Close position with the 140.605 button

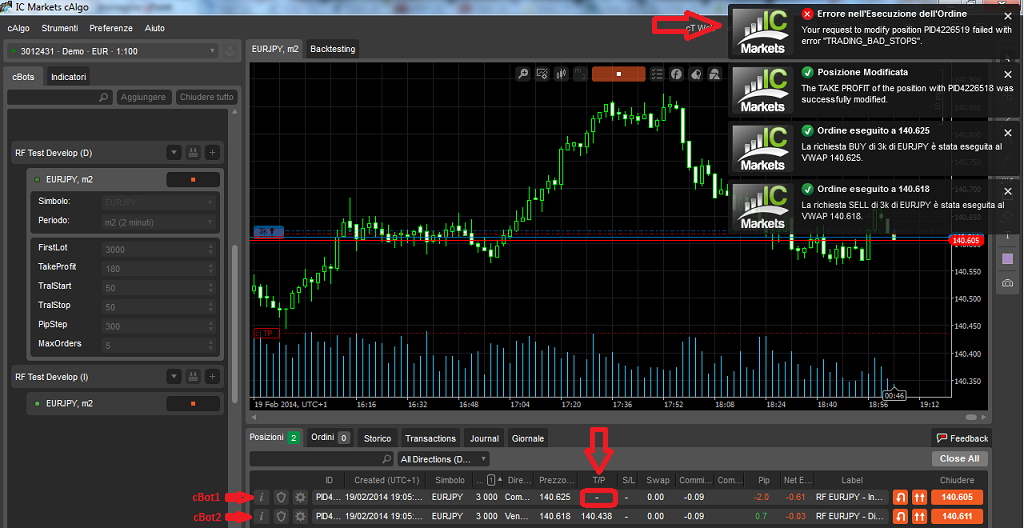[x=958, y=497]
